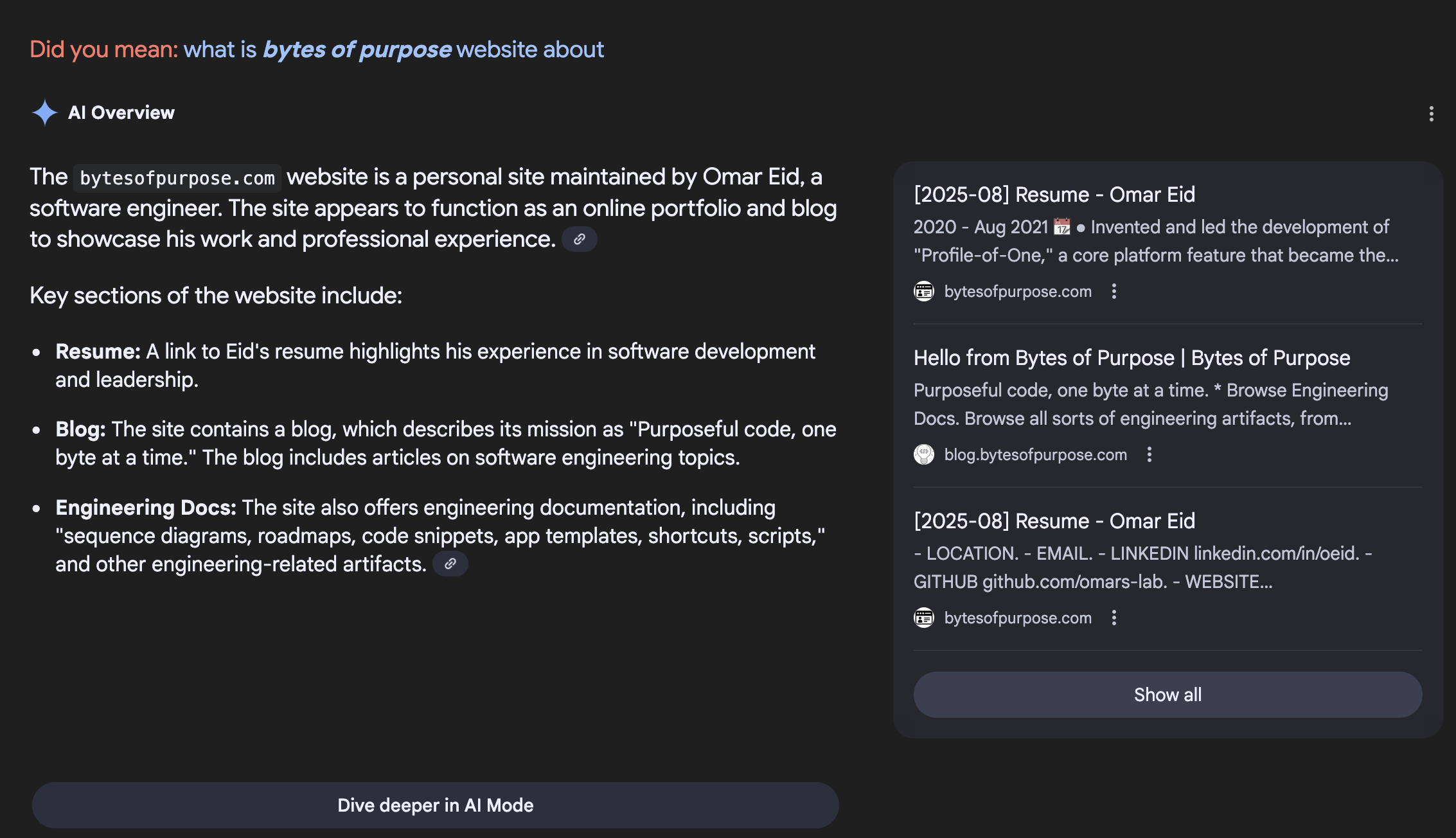Open more options for the blog.bytesofpurpose.com source

1150,454
